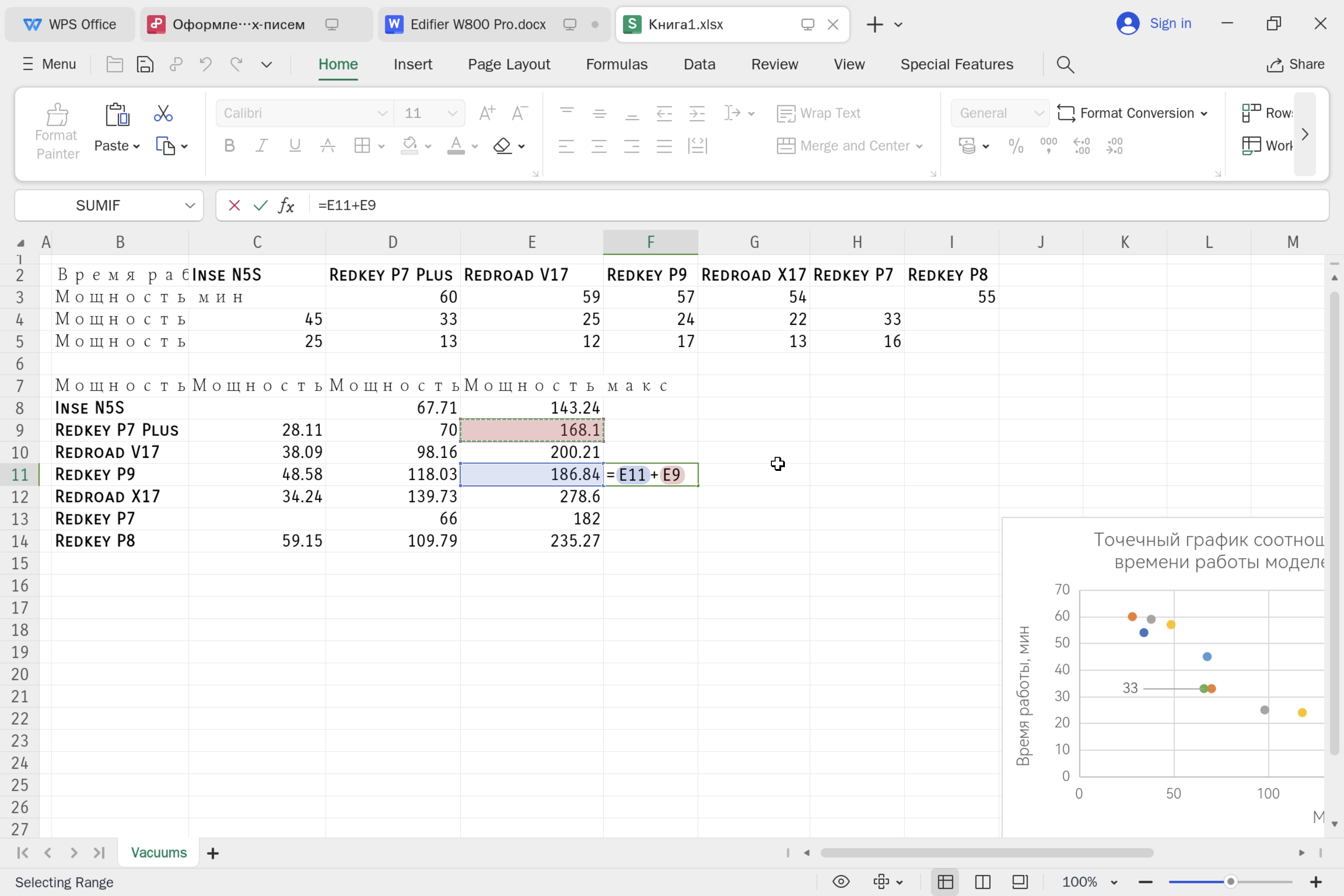Open the Data ribbon tab
Image resolution: width=1344 pixels, height=896 pixels.
(x=700, y=64)
